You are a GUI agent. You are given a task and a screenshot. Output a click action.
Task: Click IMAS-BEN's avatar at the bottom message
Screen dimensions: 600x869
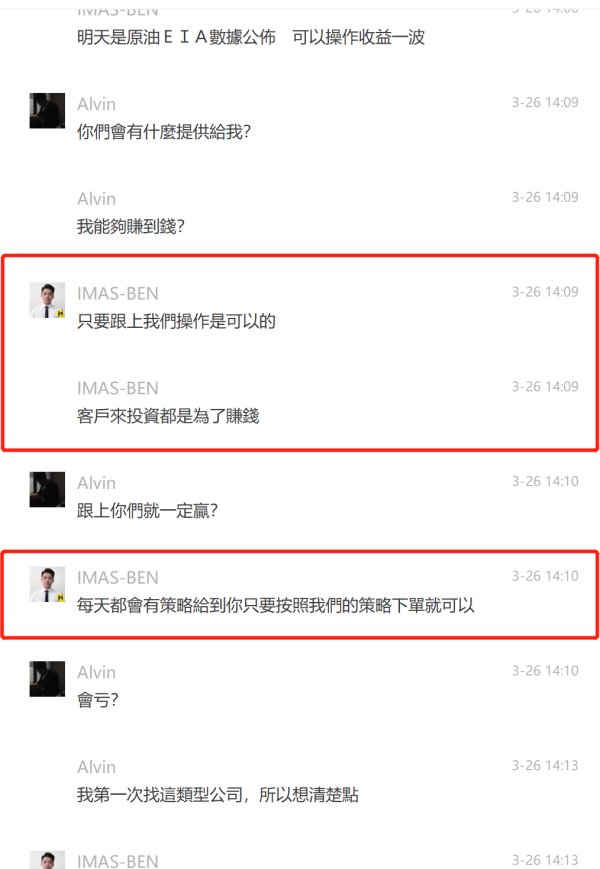(47, 860)
